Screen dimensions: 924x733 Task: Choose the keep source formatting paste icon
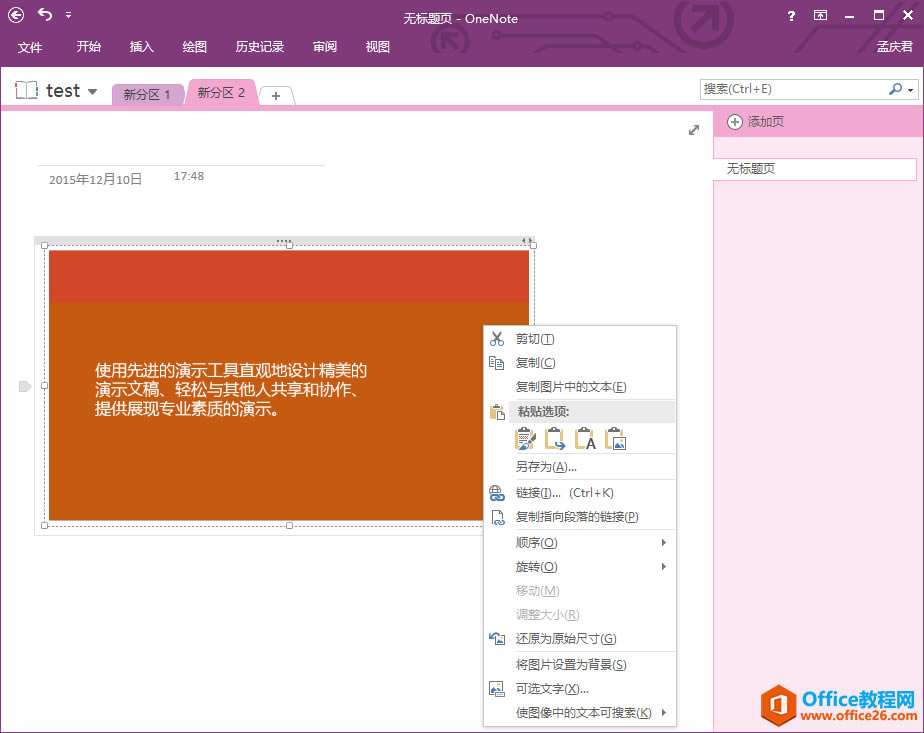pos(525,438)
